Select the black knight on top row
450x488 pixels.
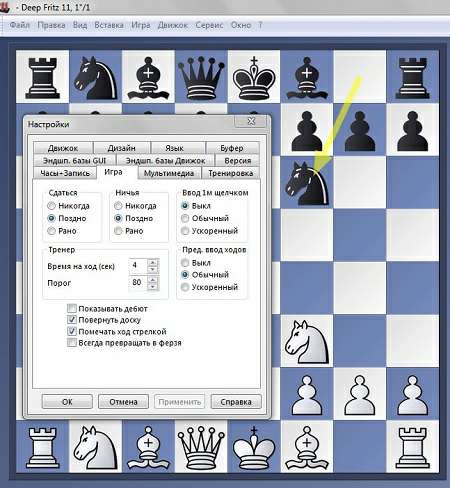point(95,78)
